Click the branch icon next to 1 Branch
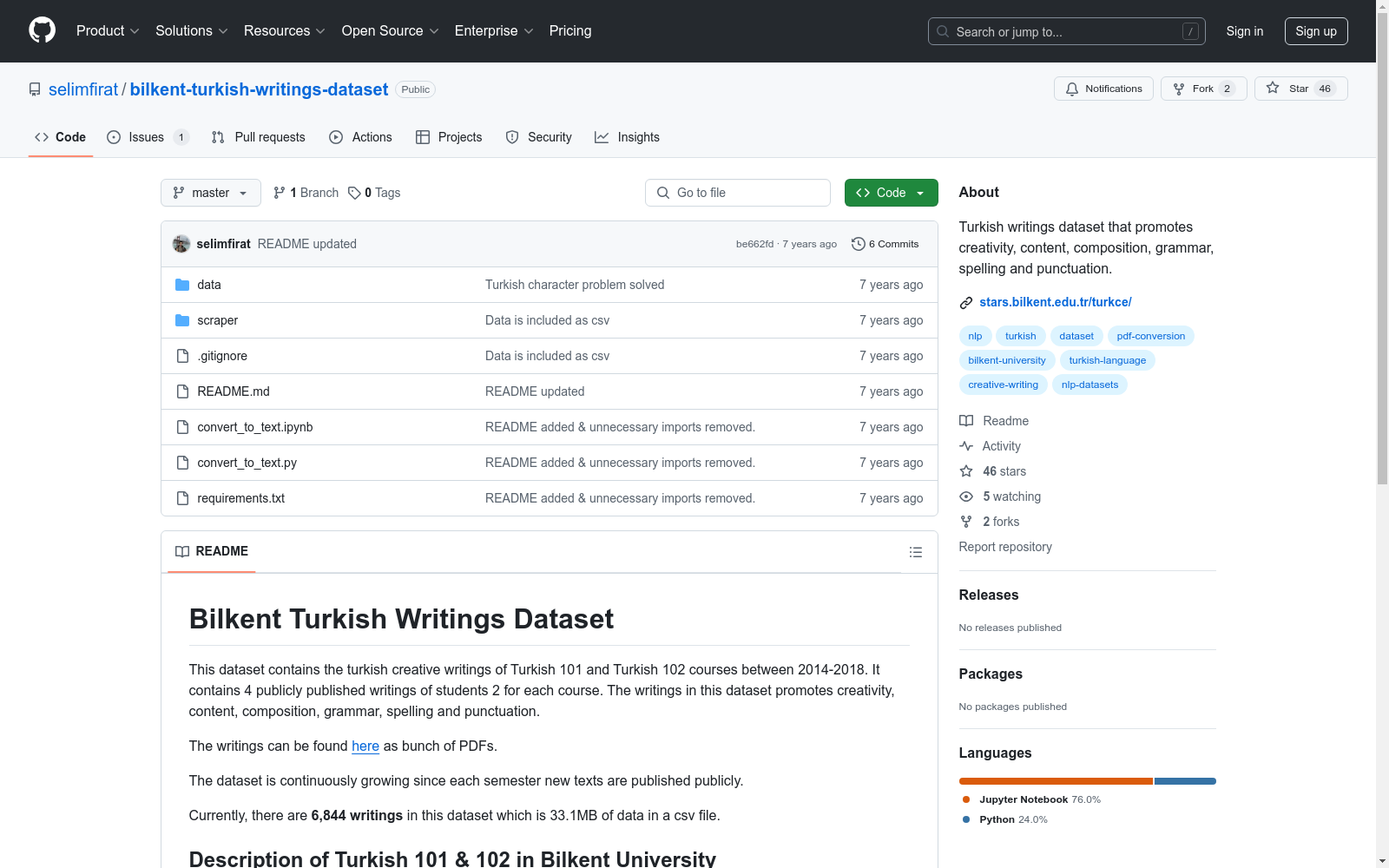1389x868 pixels. pyautogui.click(x=280, y=193)
